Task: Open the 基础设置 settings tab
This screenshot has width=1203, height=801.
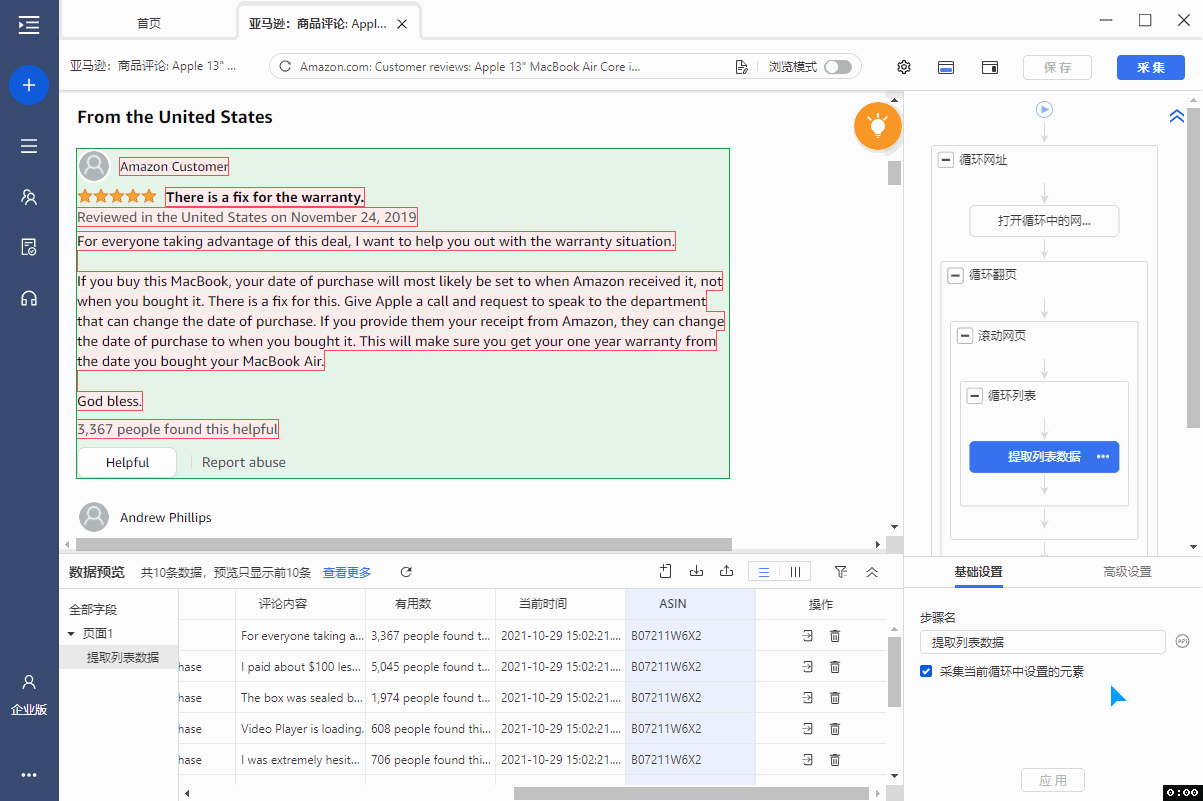Action: coord(978,572)
